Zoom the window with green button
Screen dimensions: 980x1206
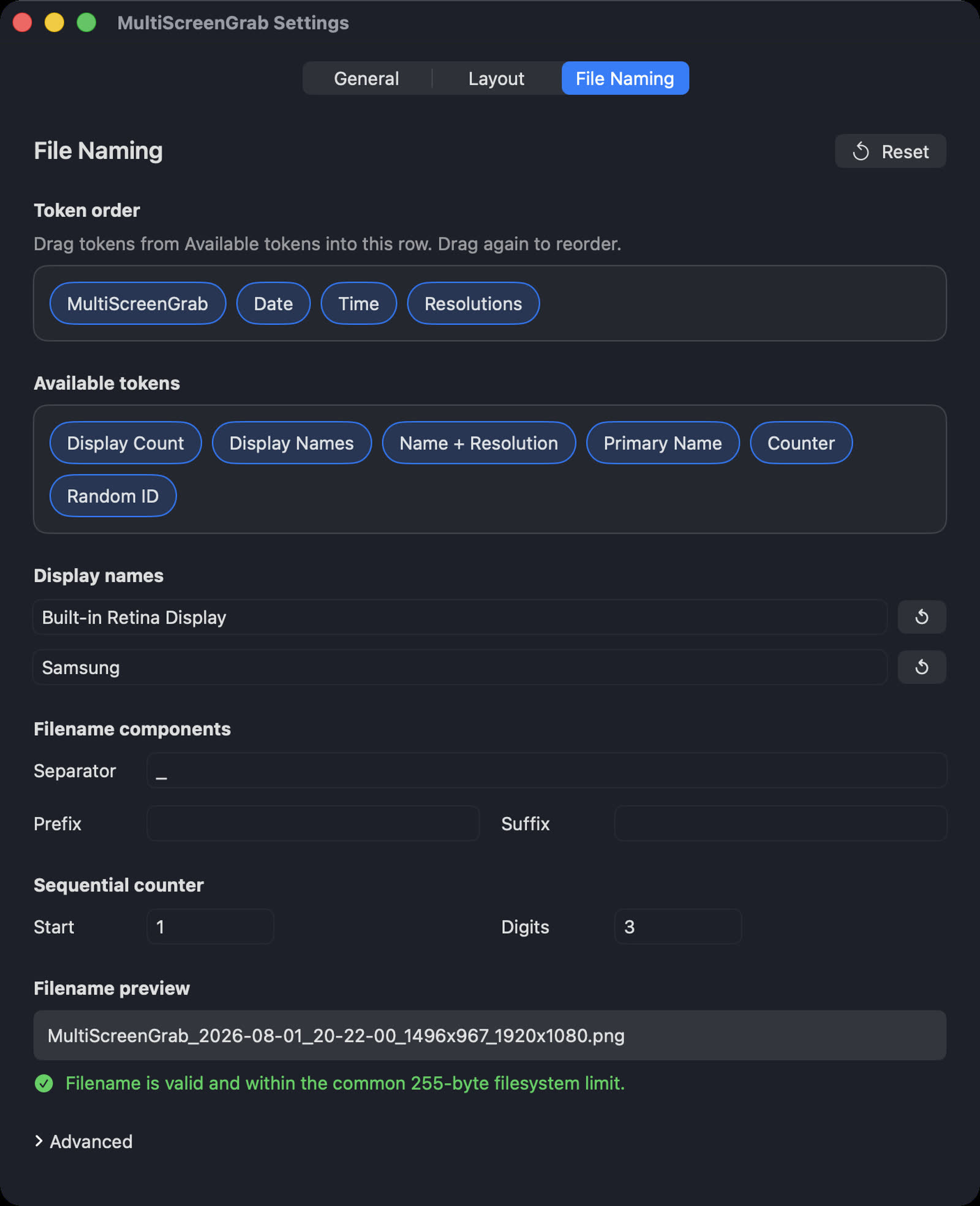86,23
